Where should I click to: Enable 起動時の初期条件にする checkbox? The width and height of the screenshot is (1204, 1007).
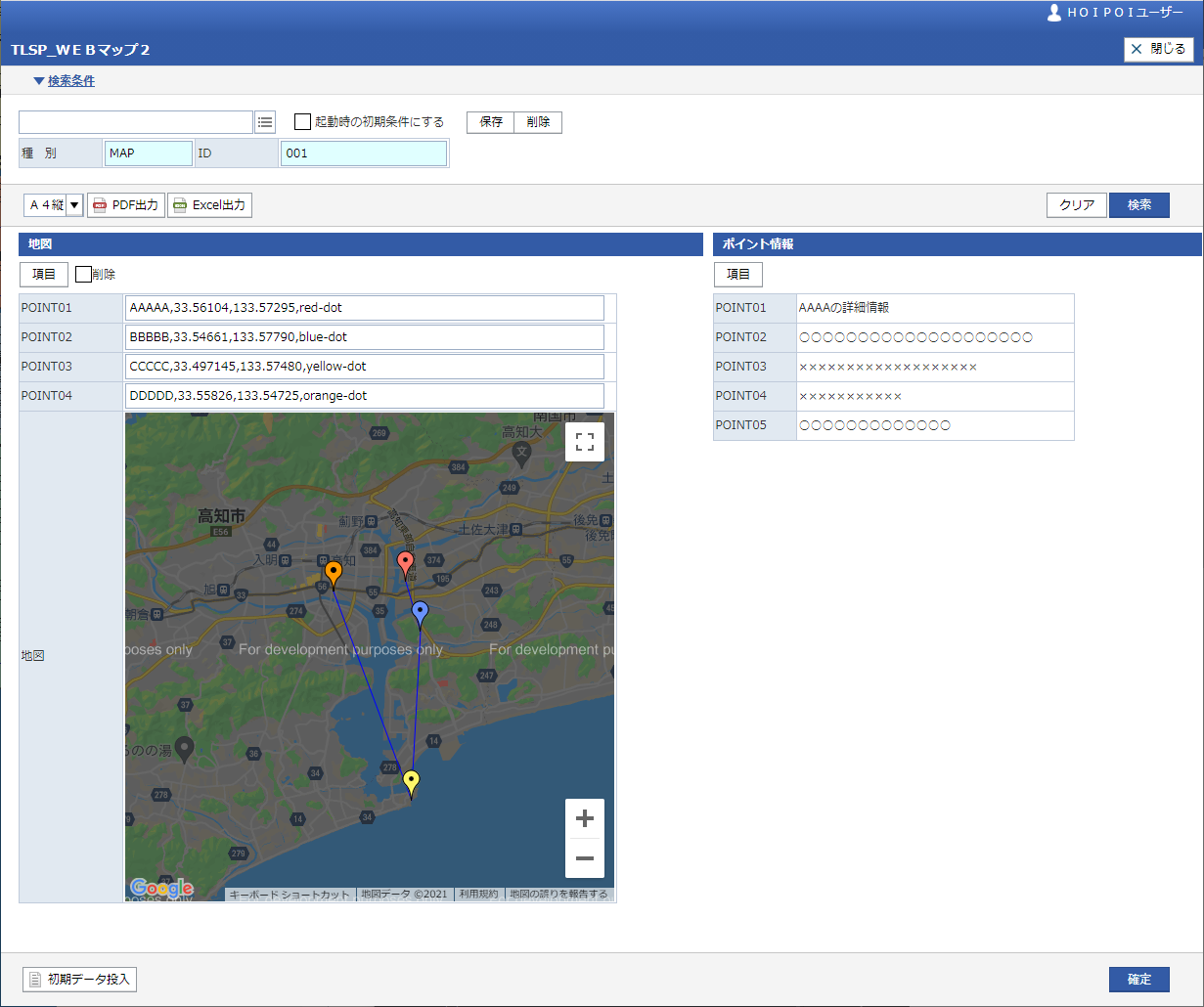(x=303, y=122)
